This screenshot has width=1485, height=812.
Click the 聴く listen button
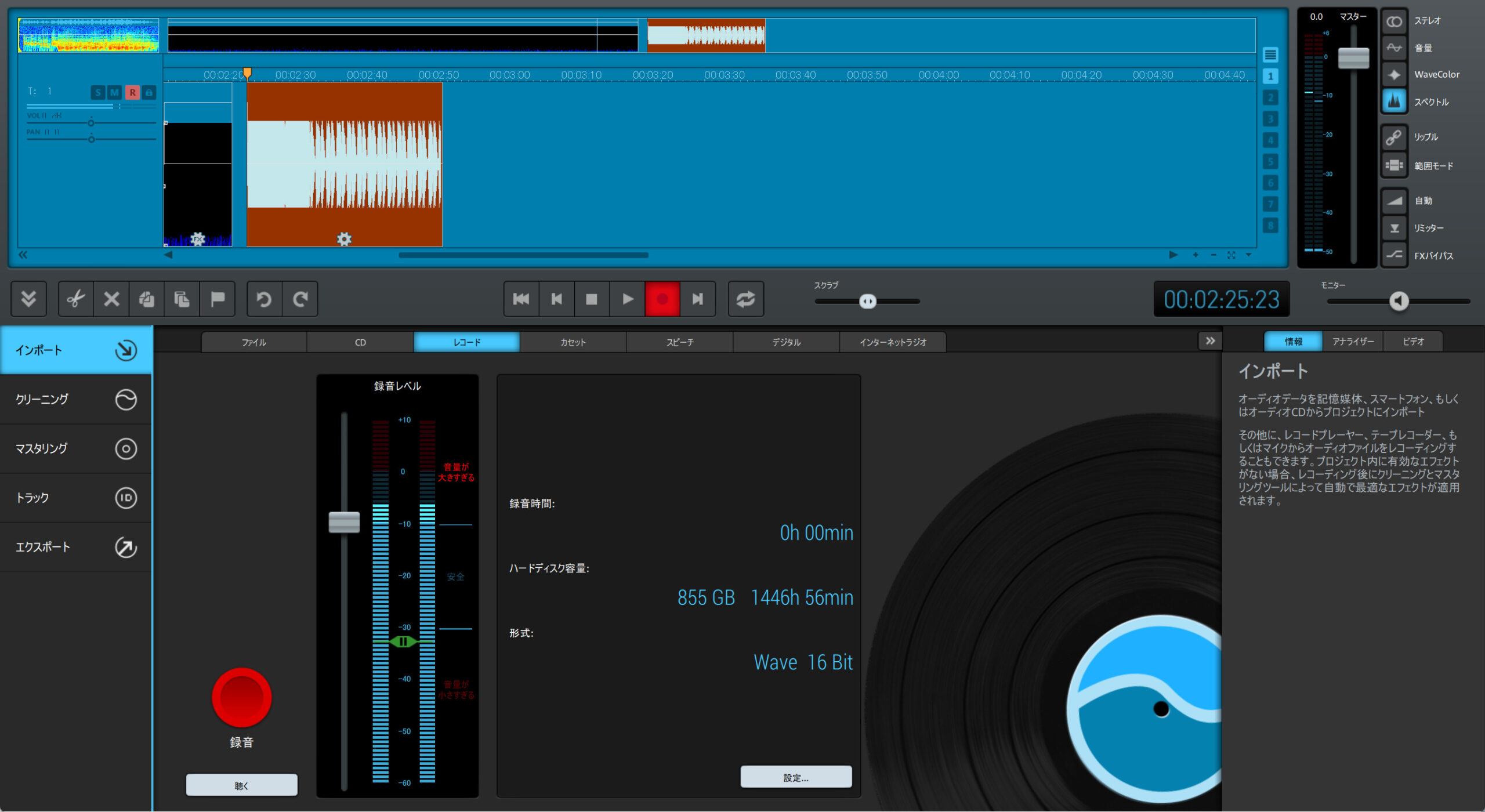pos(241,785)
